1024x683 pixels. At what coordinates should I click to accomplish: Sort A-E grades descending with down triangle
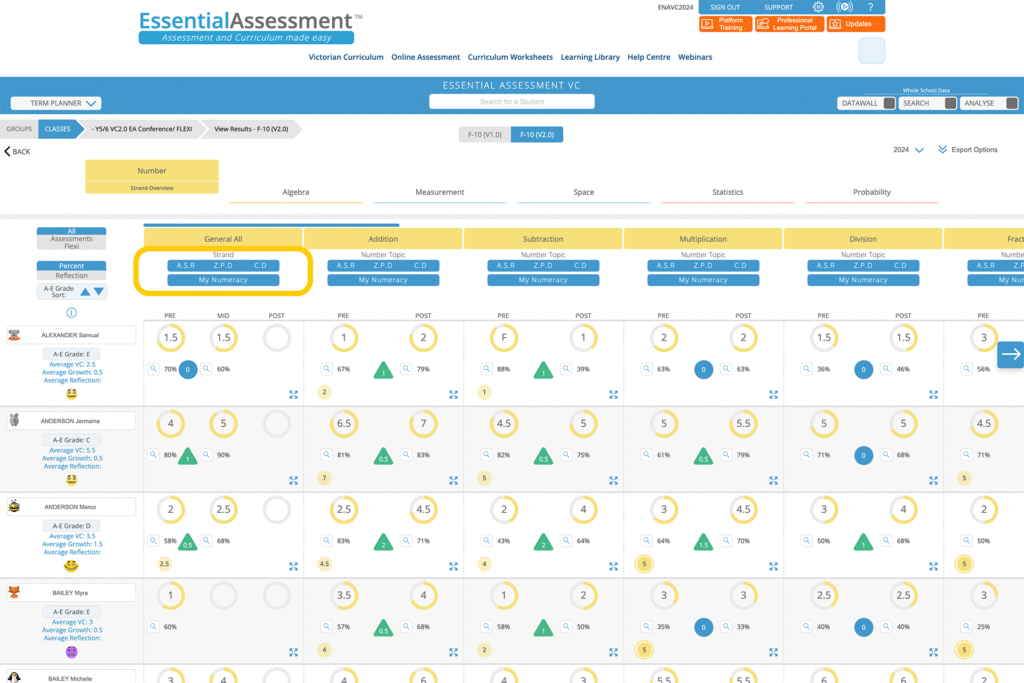pyautogui.click(x=99, y=292)
